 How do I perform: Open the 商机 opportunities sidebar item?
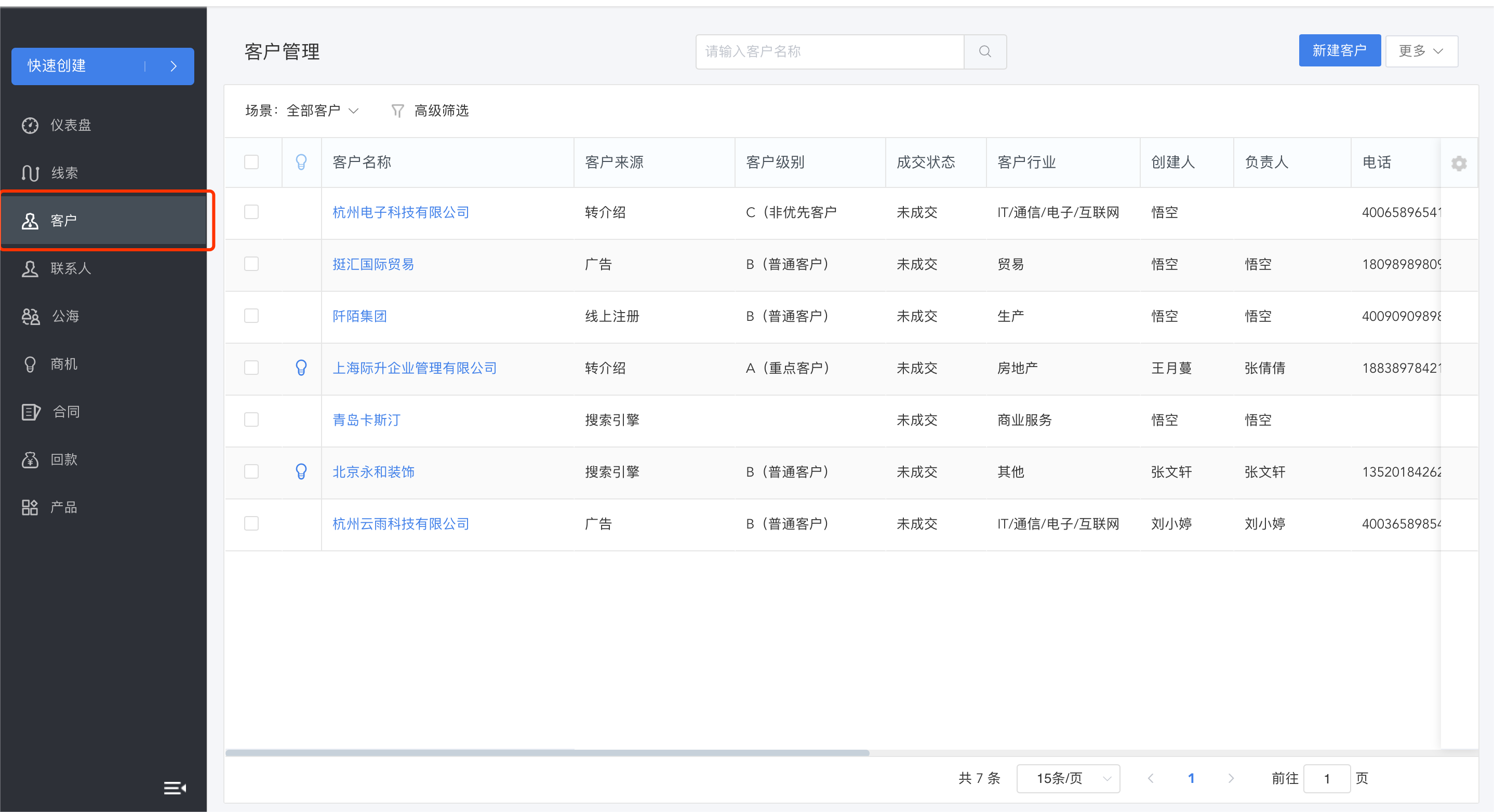tap(103, 364)
